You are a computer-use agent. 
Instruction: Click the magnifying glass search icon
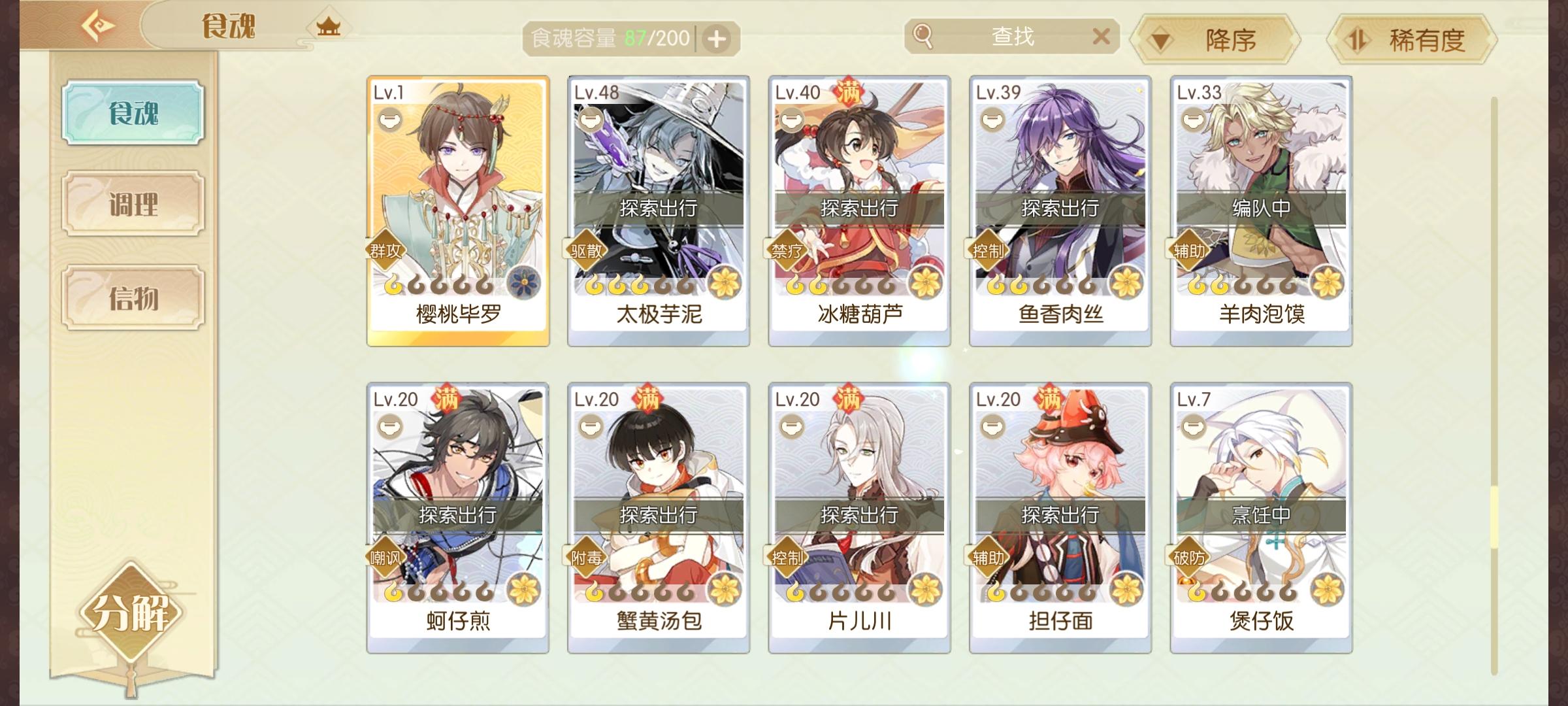(x=923, y=36)
